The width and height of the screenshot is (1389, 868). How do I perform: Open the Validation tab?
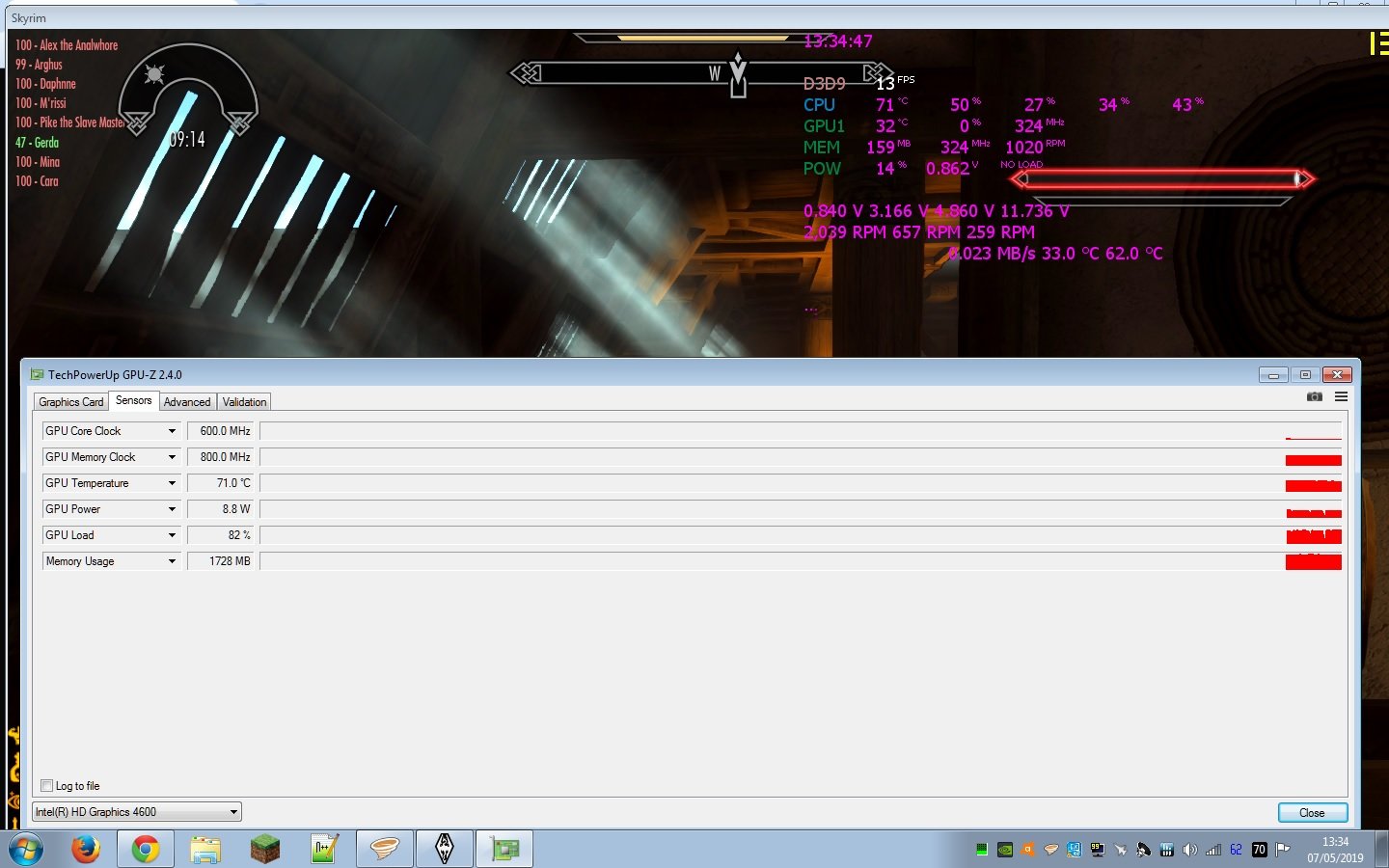[244, 402]
